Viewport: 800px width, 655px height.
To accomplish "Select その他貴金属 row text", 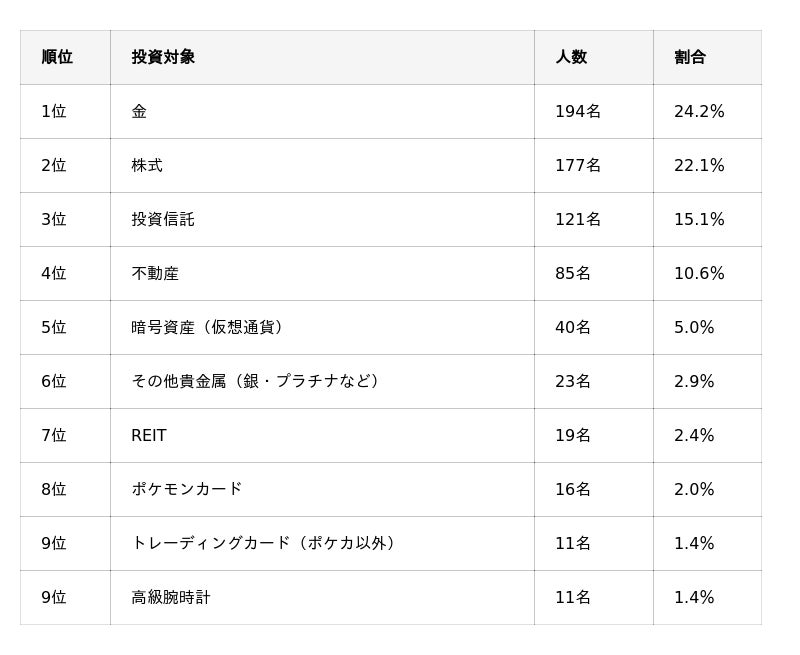I will click(257, 381).
